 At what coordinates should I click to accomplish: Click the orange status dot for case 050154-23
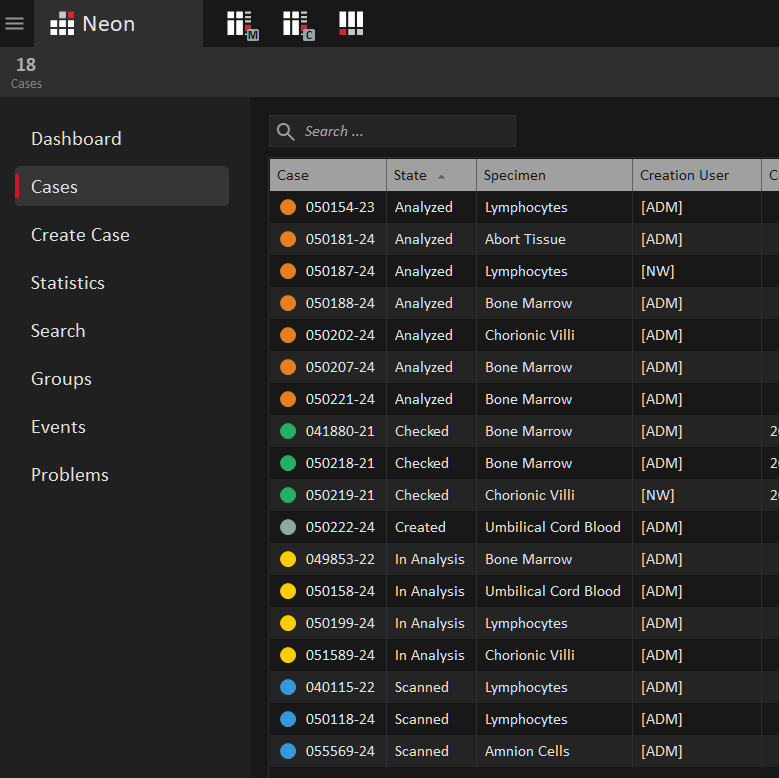pos(288,207)
